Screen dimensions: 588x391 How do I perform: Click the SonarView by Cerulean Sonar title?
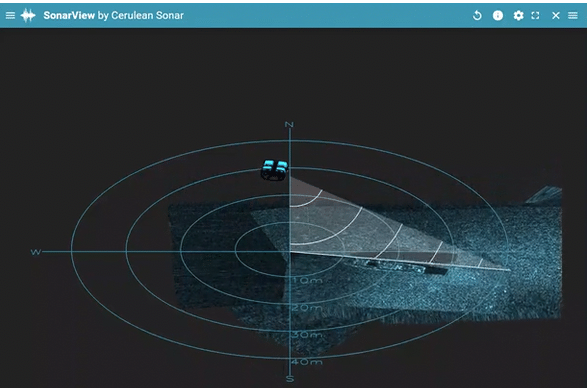[113, 15]
